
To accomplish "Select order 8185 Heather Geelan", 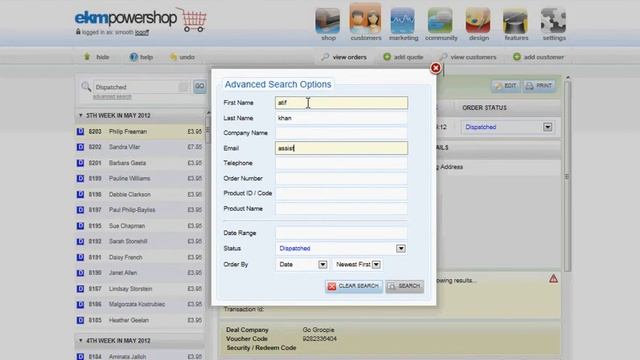I will click(140, 320).
